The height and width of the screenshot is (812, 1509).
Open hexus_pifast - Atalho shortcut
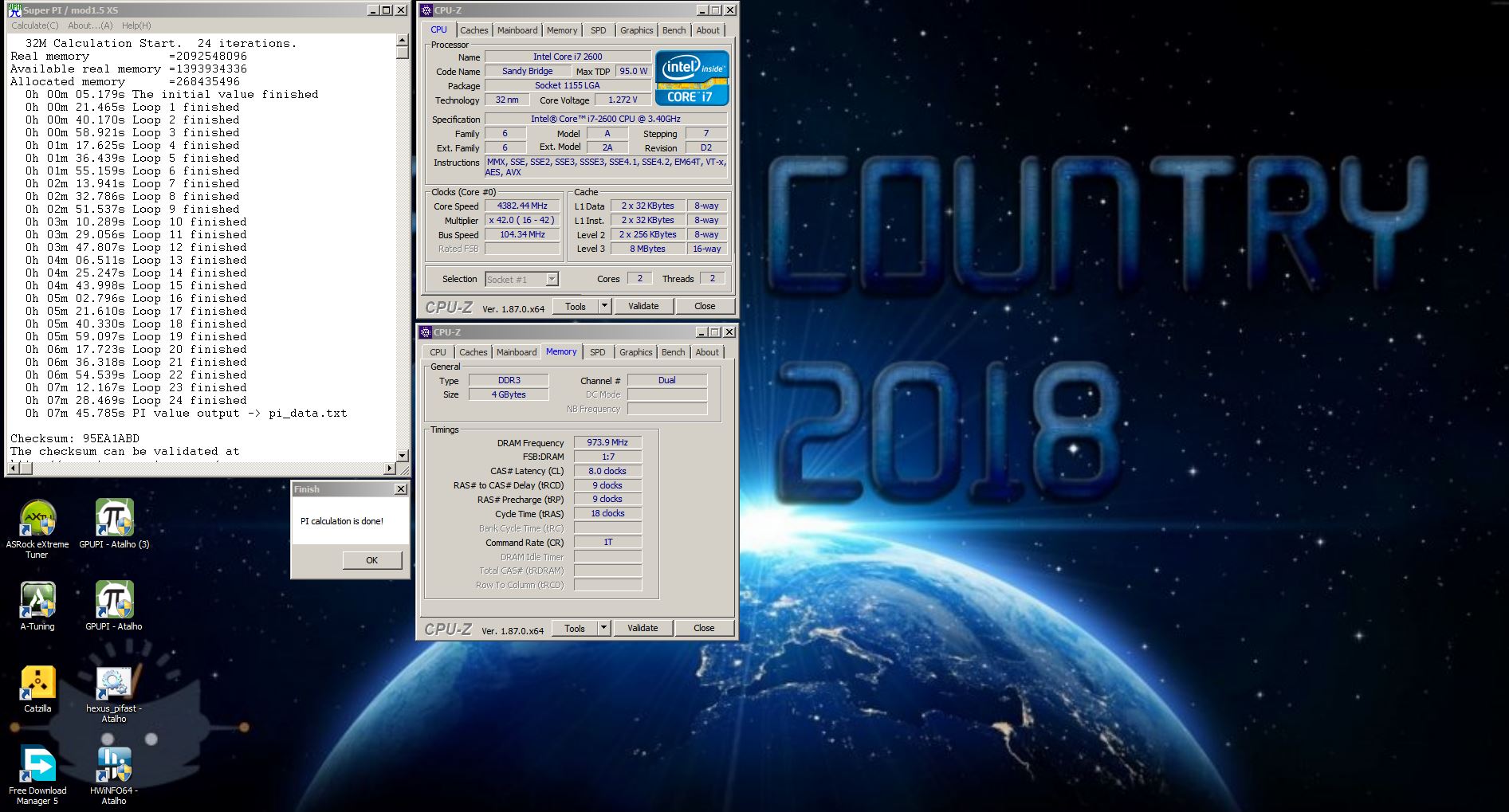click(114, 693)
